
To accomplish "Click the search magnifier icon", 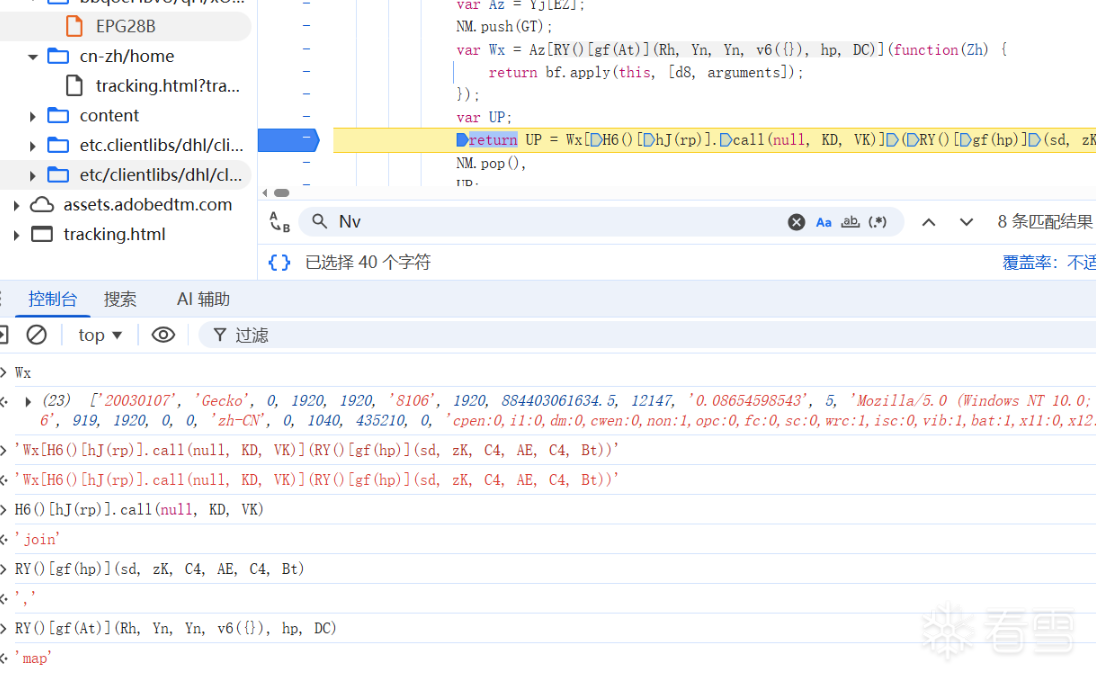I will click(319, 221).
